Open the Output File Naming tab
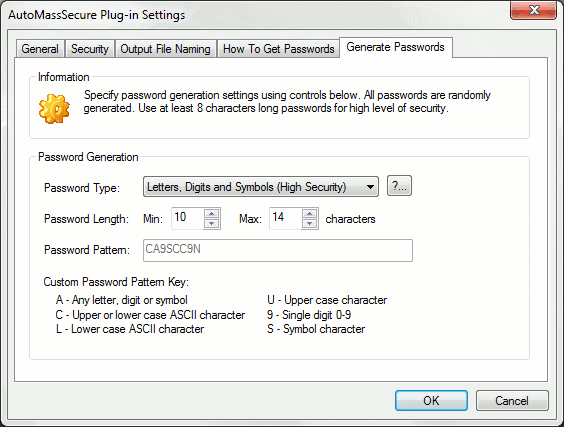Screen dimensions: 564x427 point(165,49)
